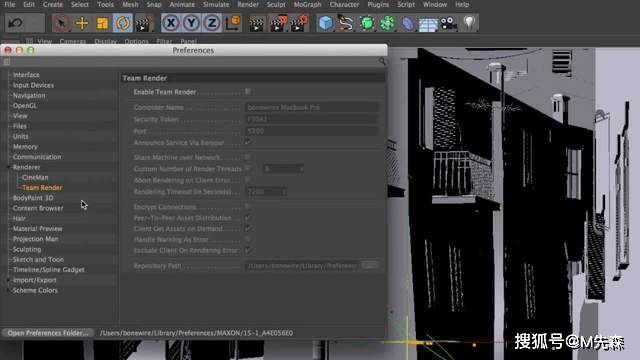Open the MoGraph menu

point(307,4)
